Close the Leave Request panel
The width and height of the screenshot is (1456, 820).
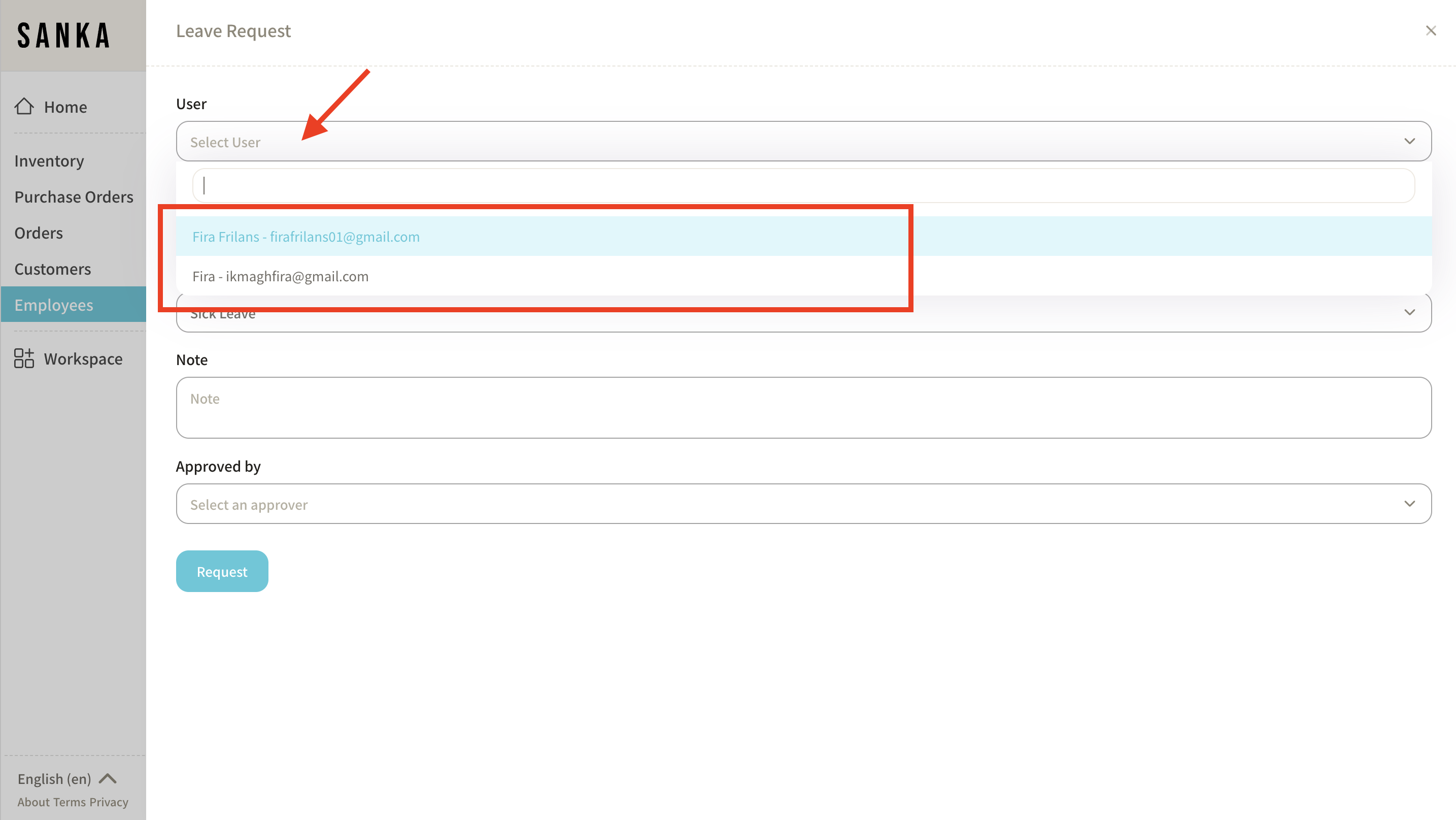click(1431, 30)
